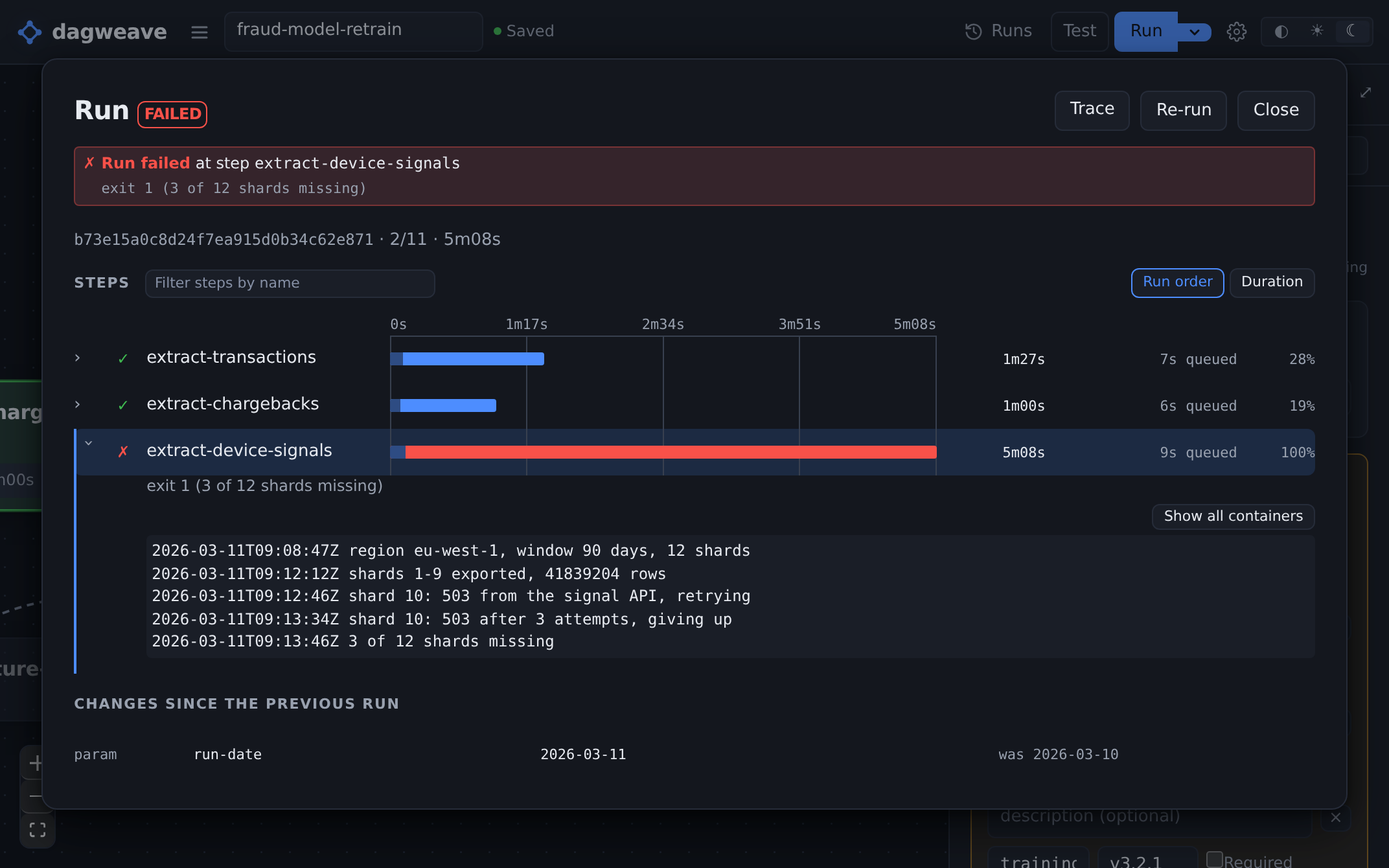Focus the Filter steps by name field

pyautogui.click(x=290, y=283)
